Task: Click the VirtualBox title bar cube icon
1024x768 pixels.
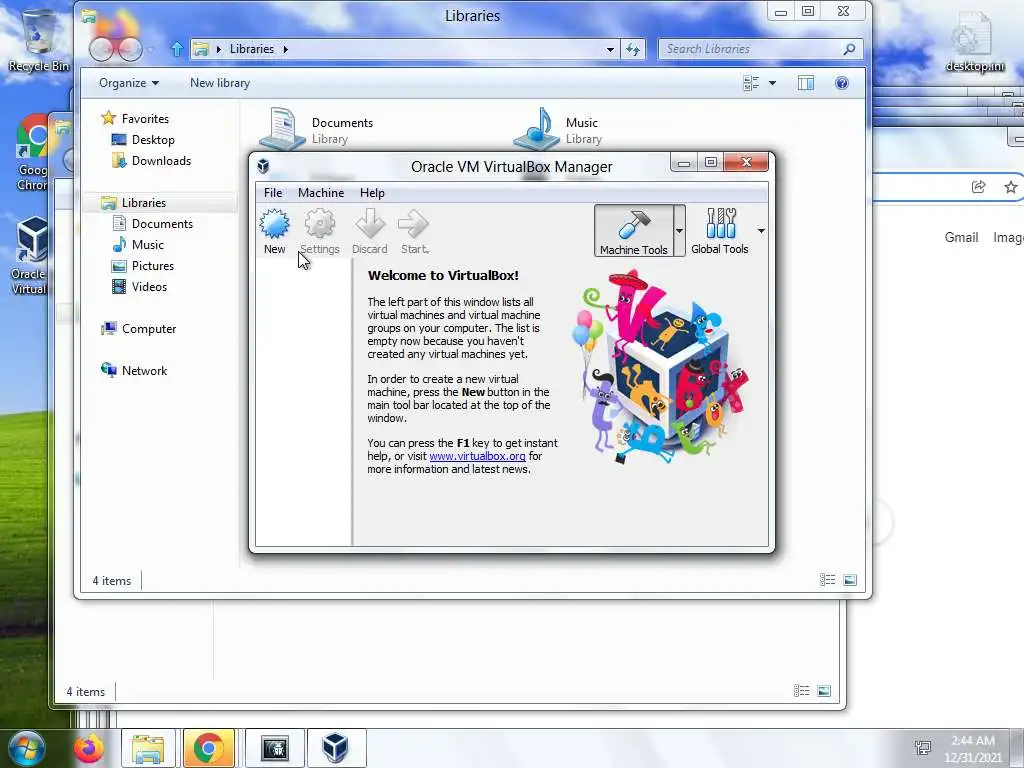Action: pos(263,166)
